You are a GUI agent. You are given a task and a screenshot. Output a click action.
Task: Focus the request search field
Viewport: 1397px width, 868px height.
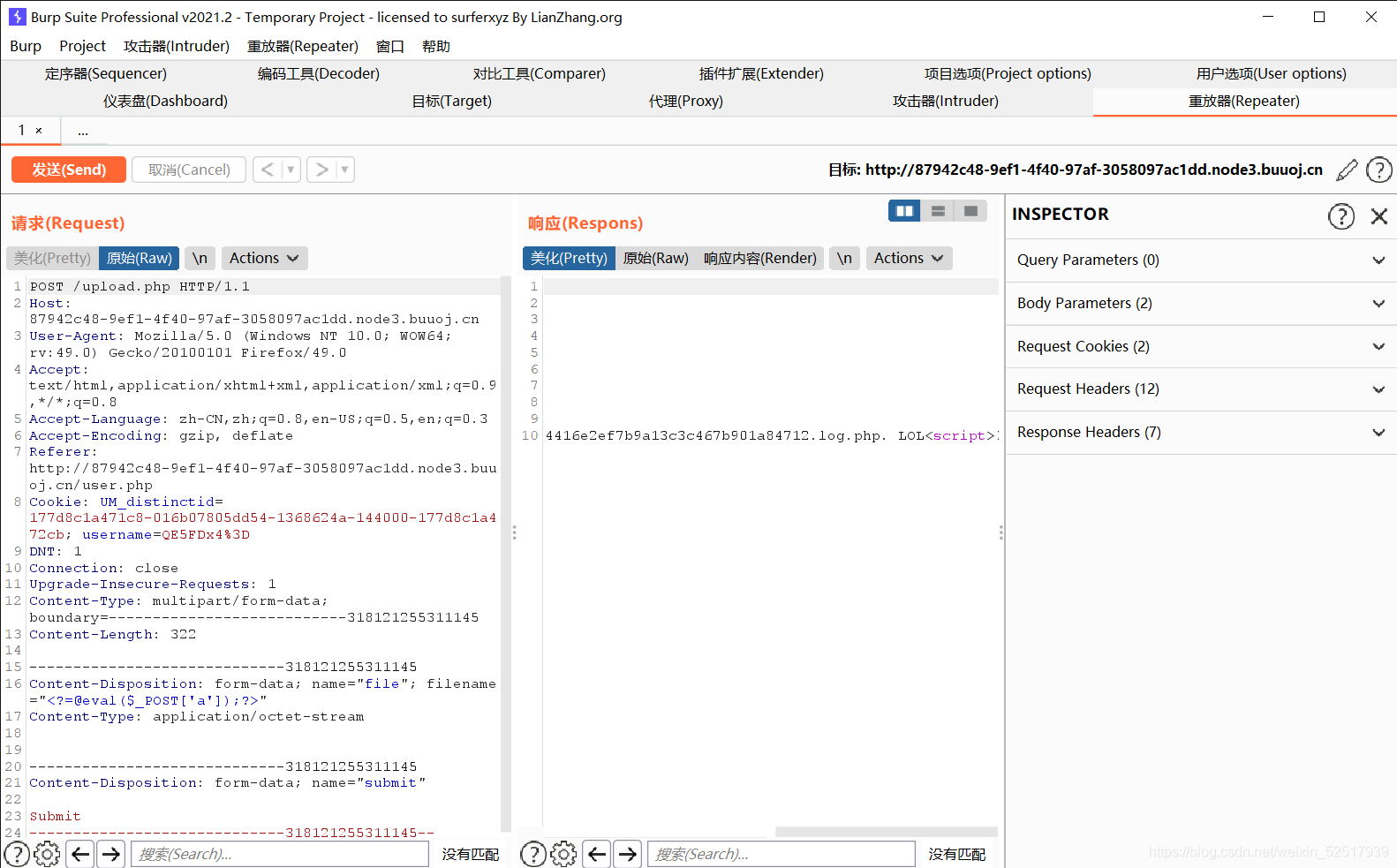(x=280, y=854)
